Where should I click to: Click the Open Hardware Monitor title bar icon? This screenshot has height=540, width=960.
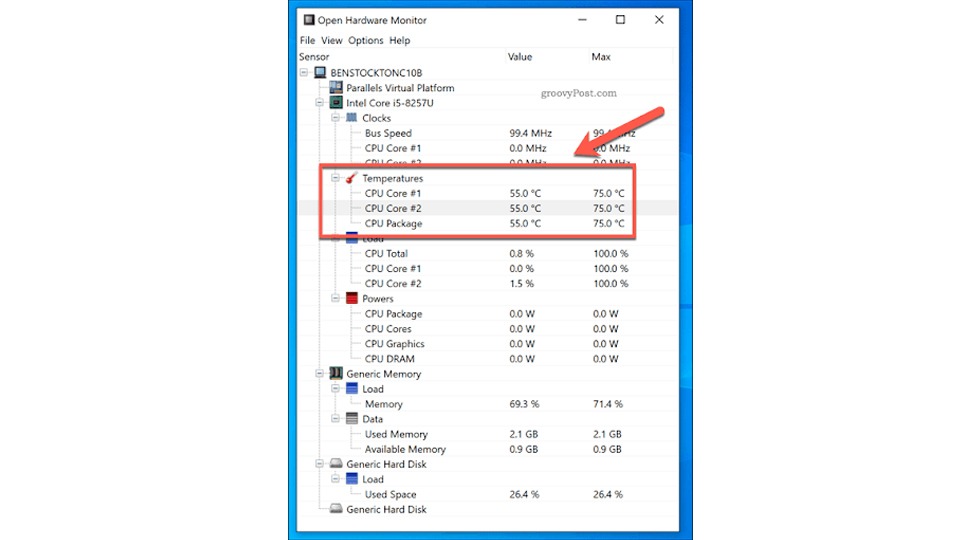pos(308,19)
